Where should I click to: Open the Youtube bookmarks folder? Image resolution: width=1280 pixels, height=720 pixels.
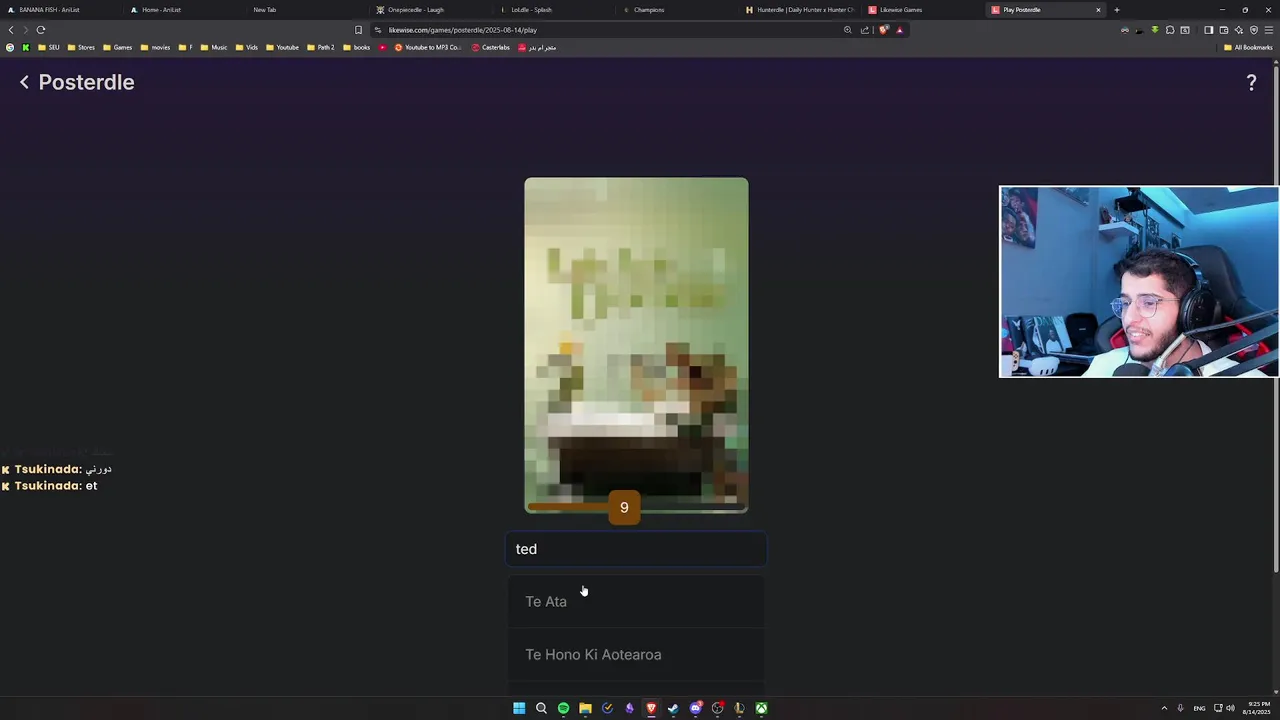282,47
